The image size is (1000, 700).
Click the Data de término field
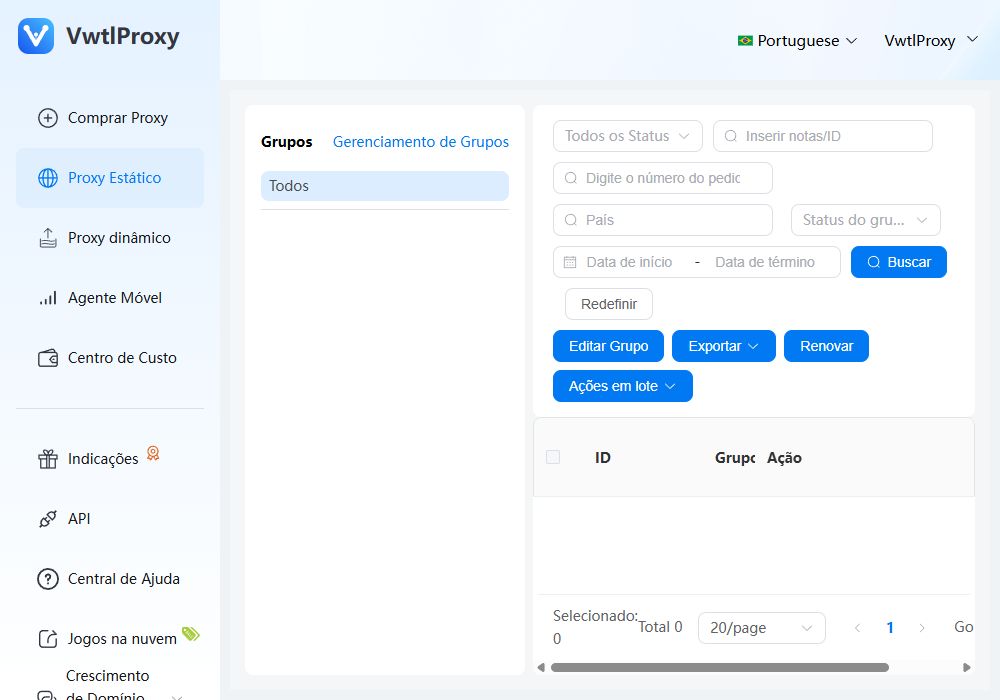click(765, 262)
